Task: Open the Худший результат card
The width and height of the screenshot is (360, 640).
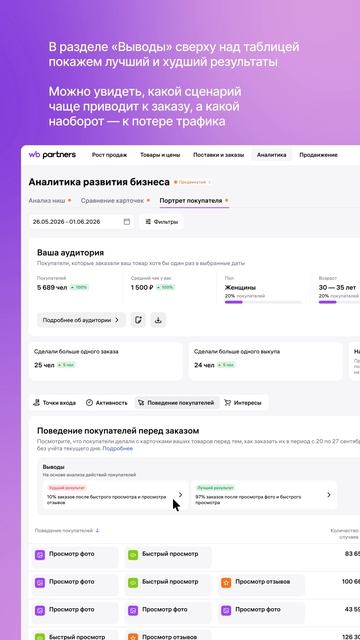Action: [x=115, y=495]
